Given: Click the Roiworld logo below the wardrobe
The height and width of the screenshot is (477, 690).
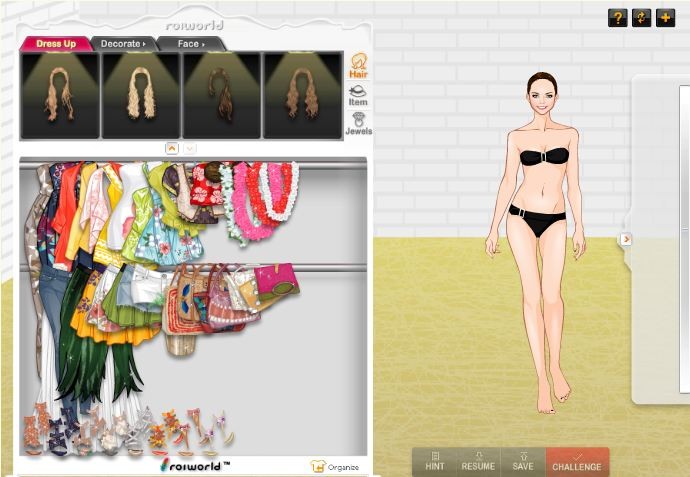Looking at the screenshot, I should (x=195, y=464).
